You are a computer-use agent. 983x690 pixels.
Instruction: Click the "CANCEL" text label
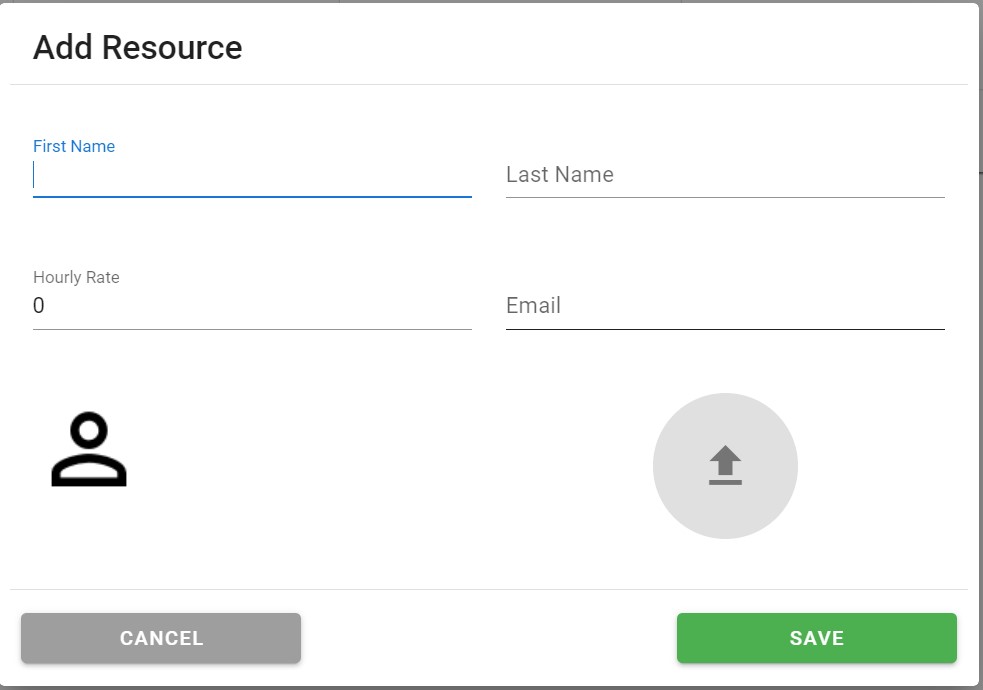point(161,638)
